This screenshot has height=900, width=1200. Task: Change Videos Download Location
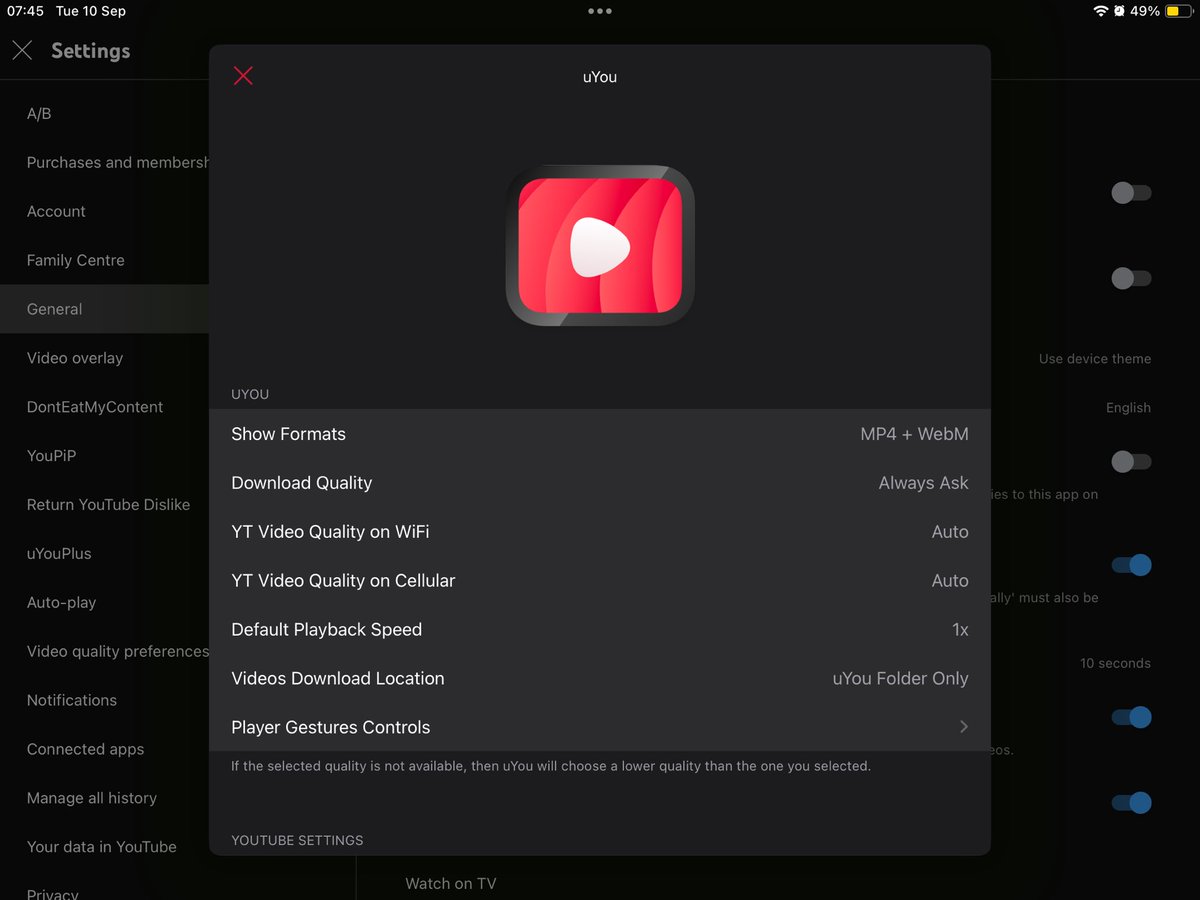(600, 679)
